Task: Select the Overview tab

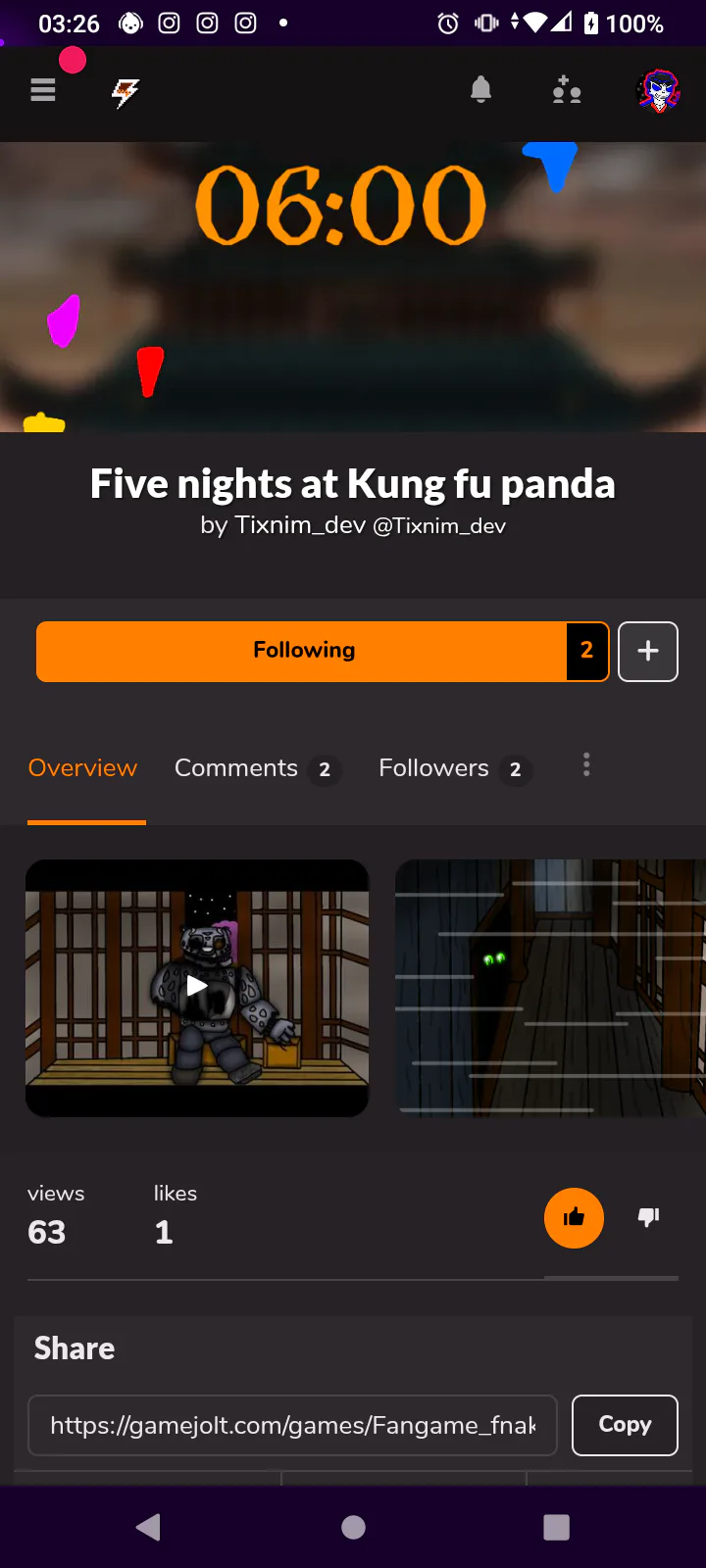Action: click(83, 768)
